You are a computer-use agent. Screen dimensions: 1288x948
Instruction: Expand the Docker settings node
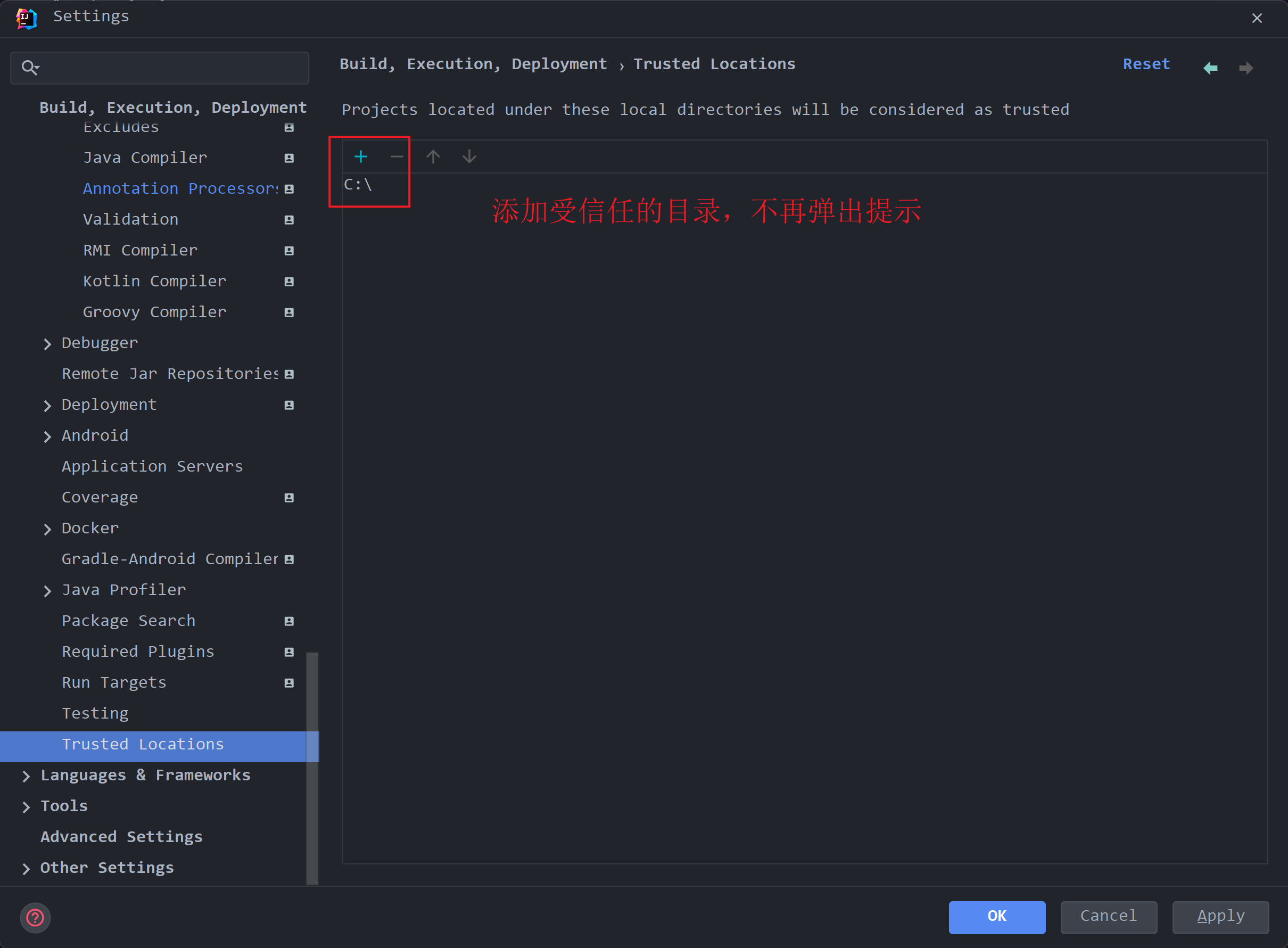47,529
